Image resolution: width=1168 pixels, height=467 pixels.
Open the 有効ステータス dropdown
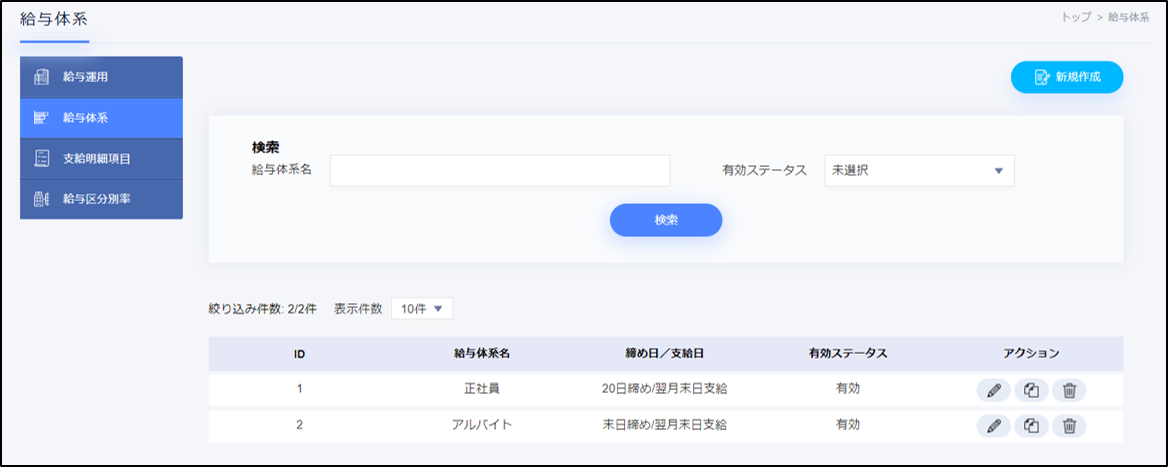(x=918, y=171)
